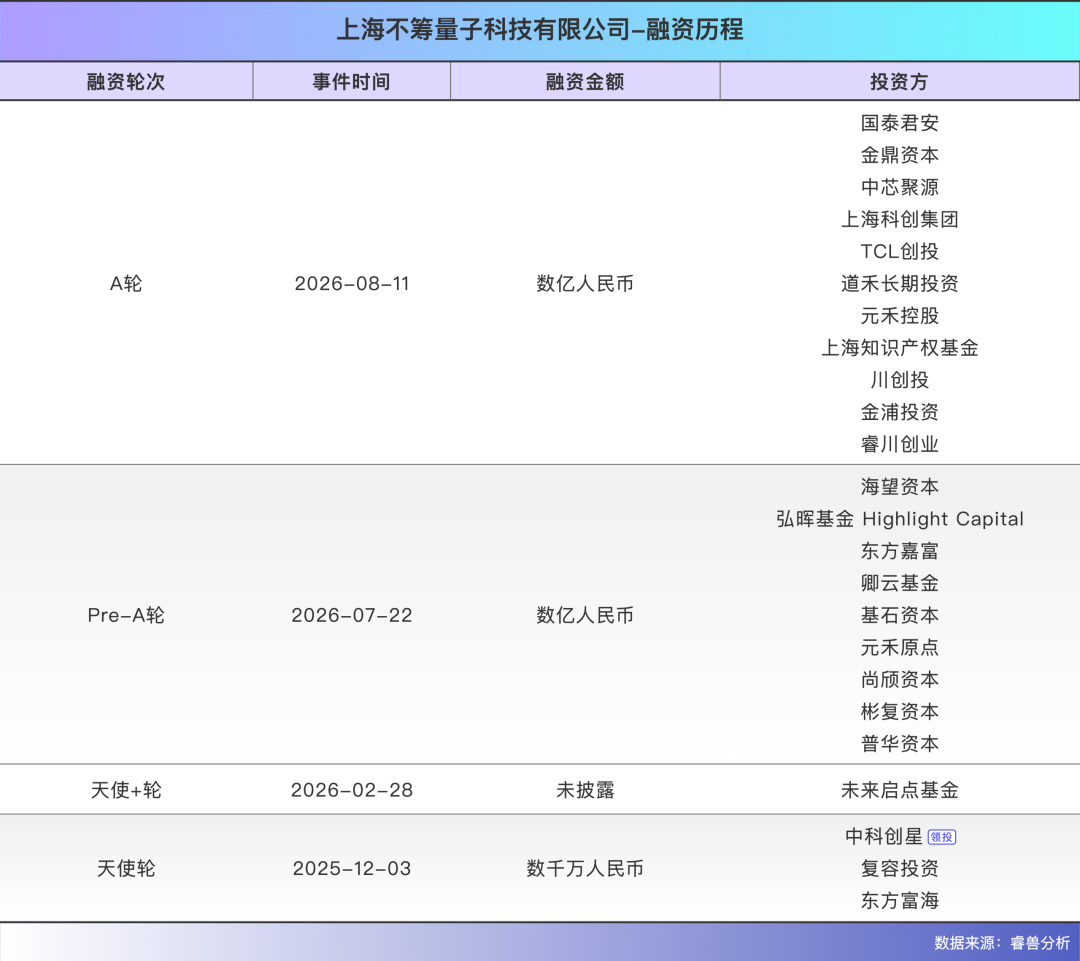Image resolution: width=1080 pixels, height=961 pixels.
Task: Click the title 上海不筹量子科技有限公司-融资历程
Action: click(x=540, y=30)
